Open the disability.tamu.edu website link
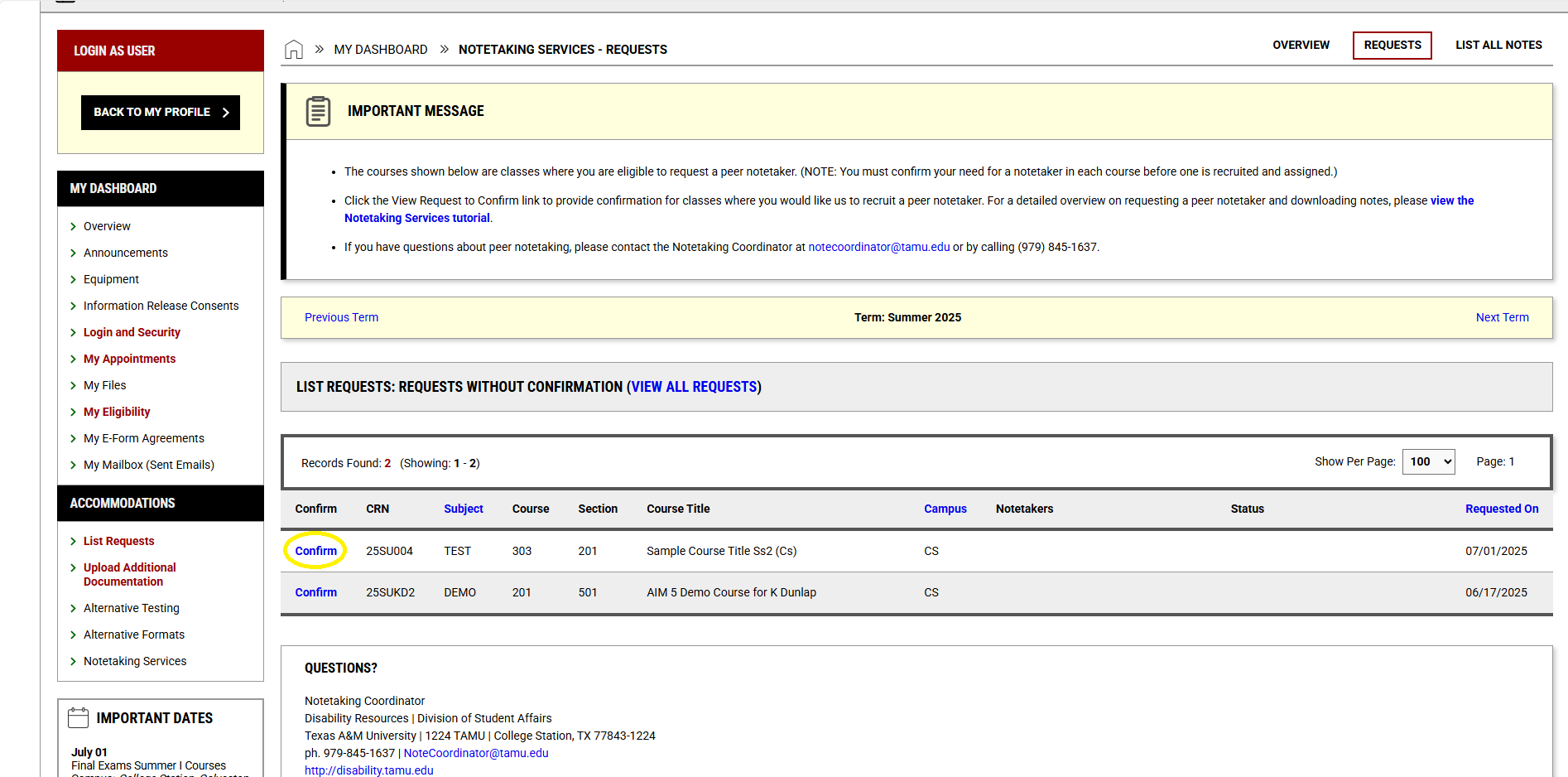The height and width of the screenshot is (777, 1568). [x=369, y=770]
